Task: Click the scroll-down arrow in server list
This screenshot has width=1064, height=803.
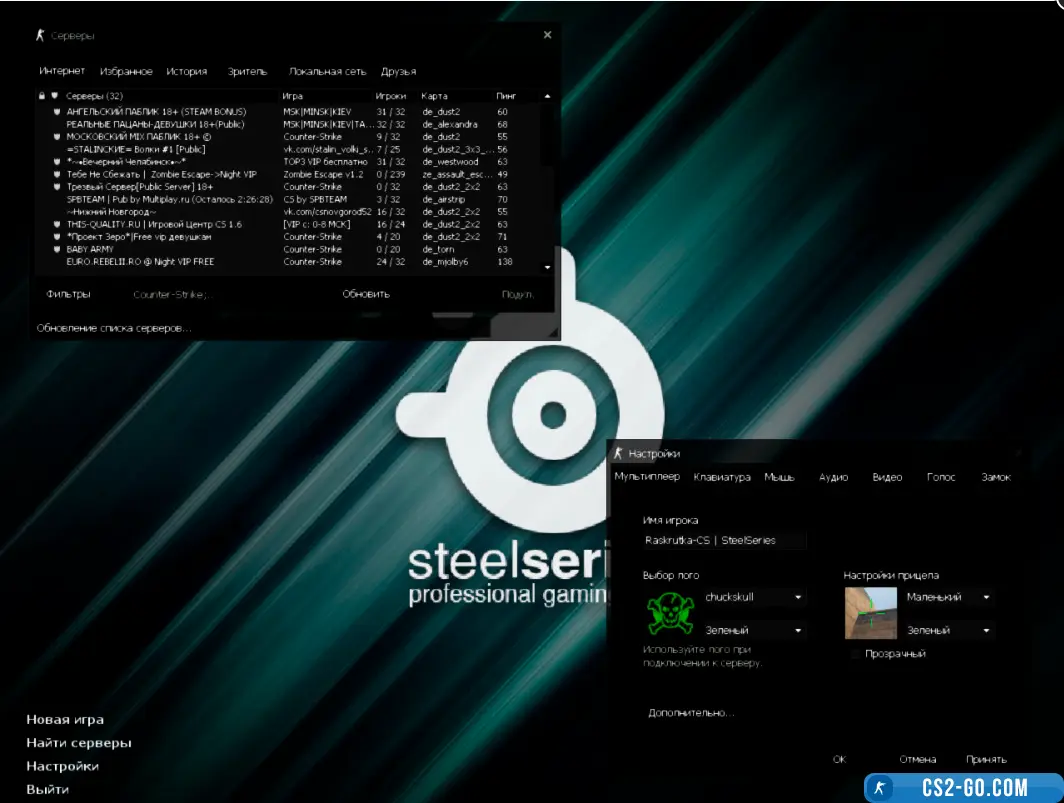Action: 547,268
